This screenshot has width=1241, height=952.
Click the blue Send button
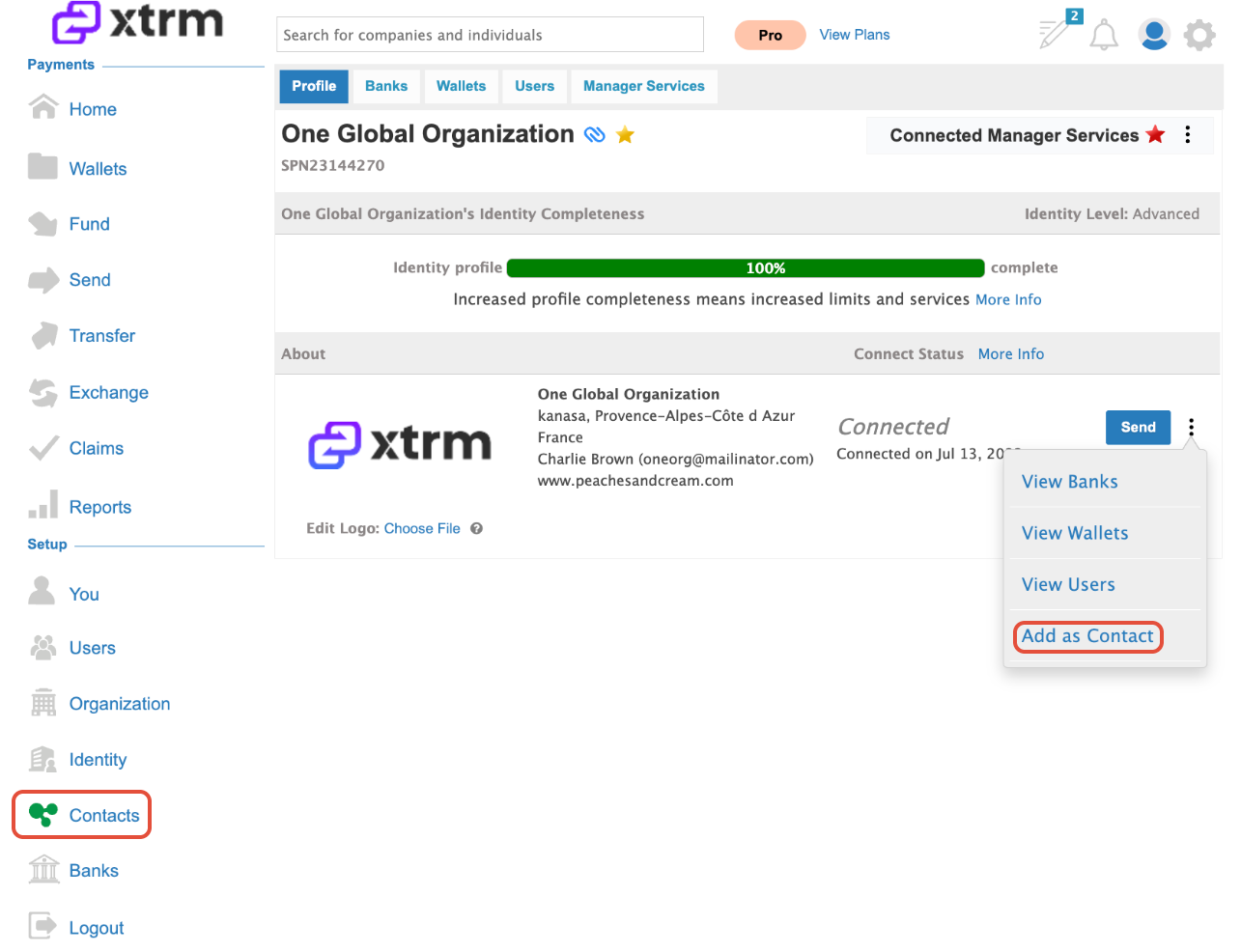(1138, 427)
